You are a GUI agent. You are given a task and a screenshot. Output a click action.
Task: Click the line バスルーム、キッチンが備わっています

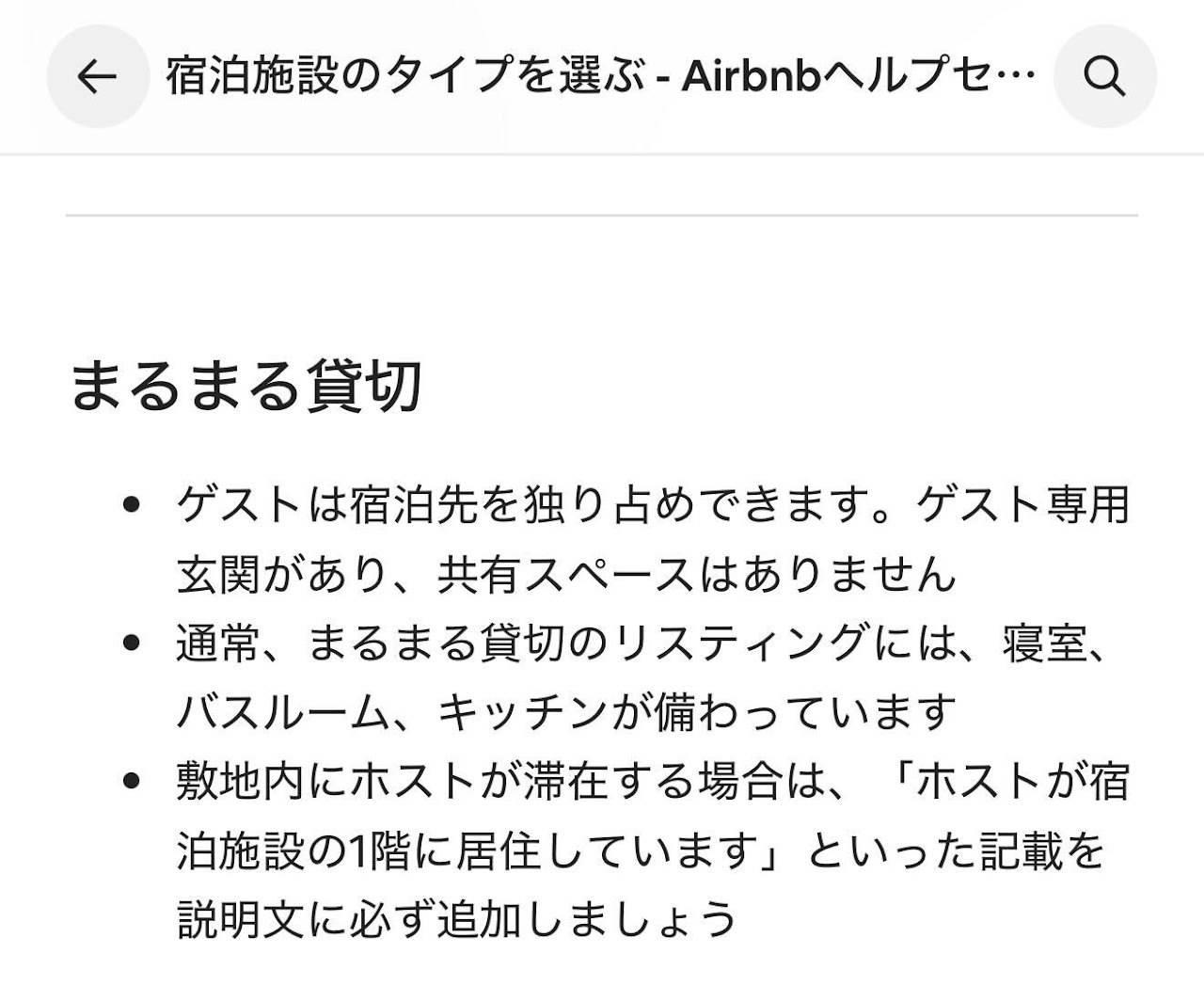point(566,712)
